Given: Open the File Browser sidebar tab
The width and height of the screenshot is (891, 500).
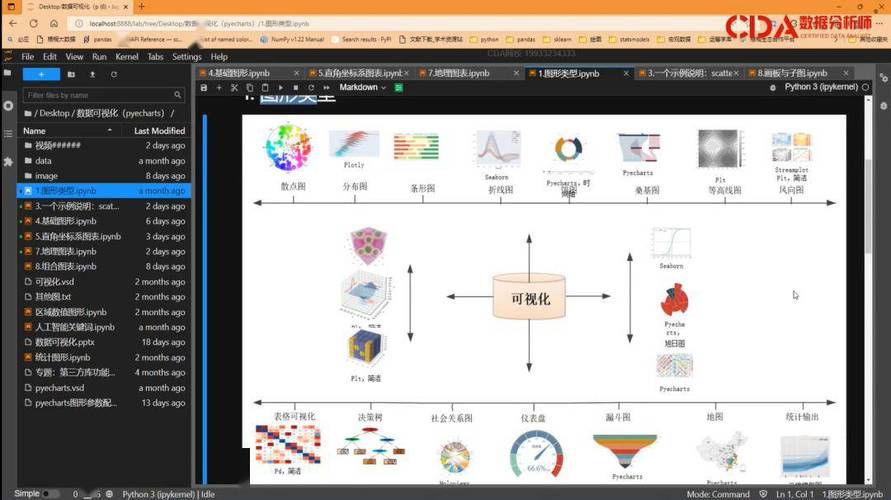Looking at the screenshot, I should [7, 73].
